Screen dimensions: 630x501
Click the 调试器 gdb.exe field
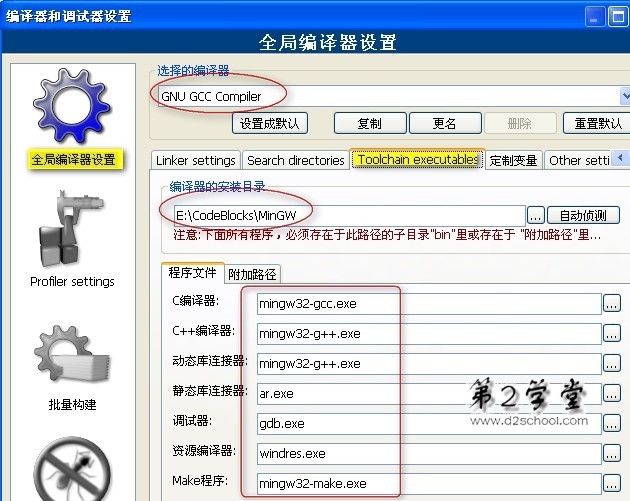click(x=429, y=423)
